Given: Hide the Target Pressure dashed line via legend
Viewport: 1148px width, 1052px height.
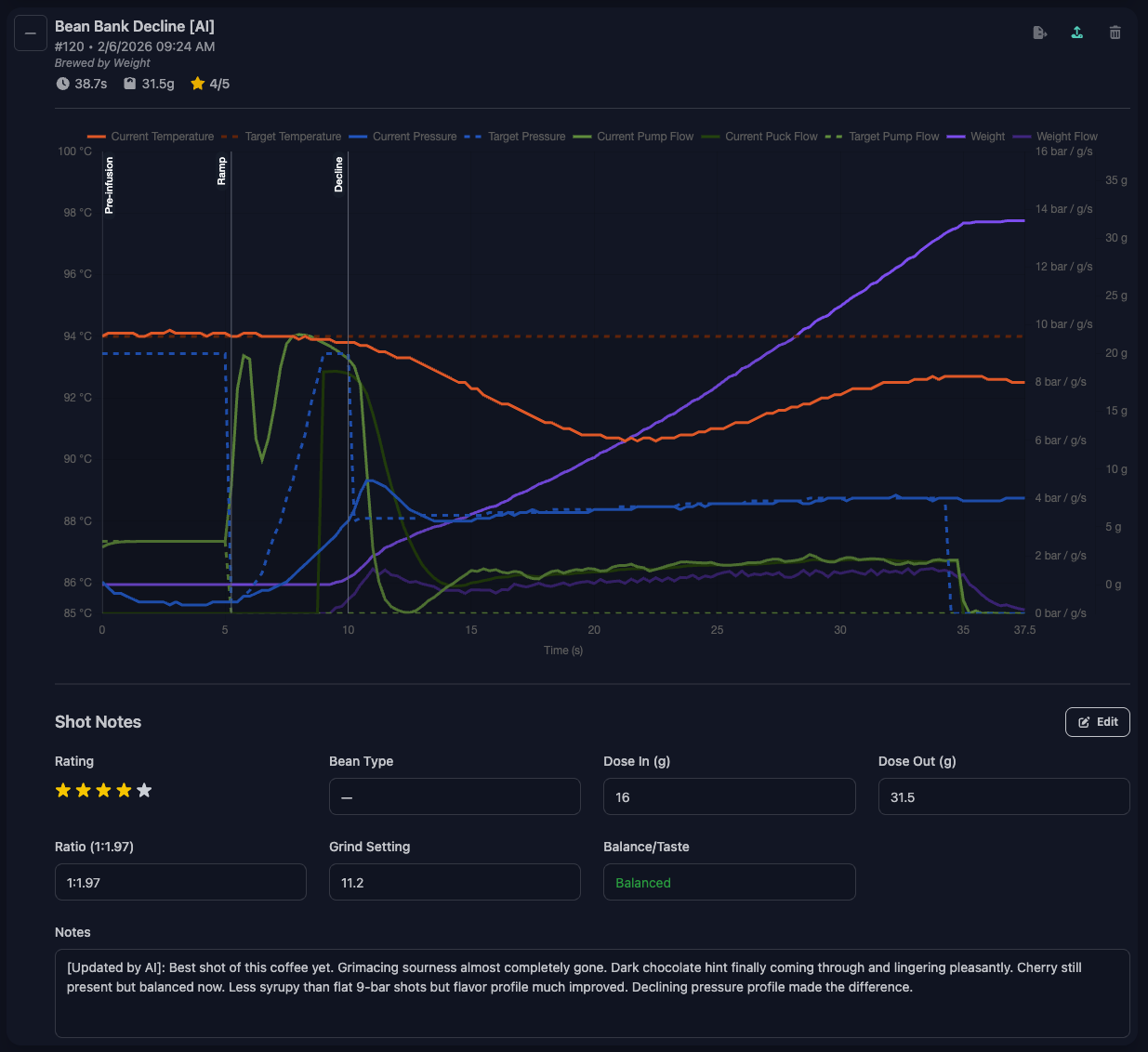Looking at the screenshot, I should (526, 137).
